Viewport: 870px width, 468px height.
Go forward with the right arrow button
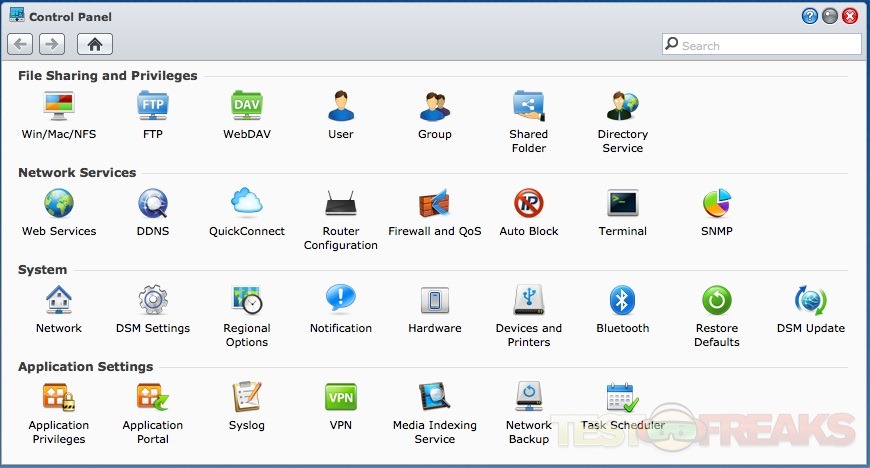tap(52, 44)
